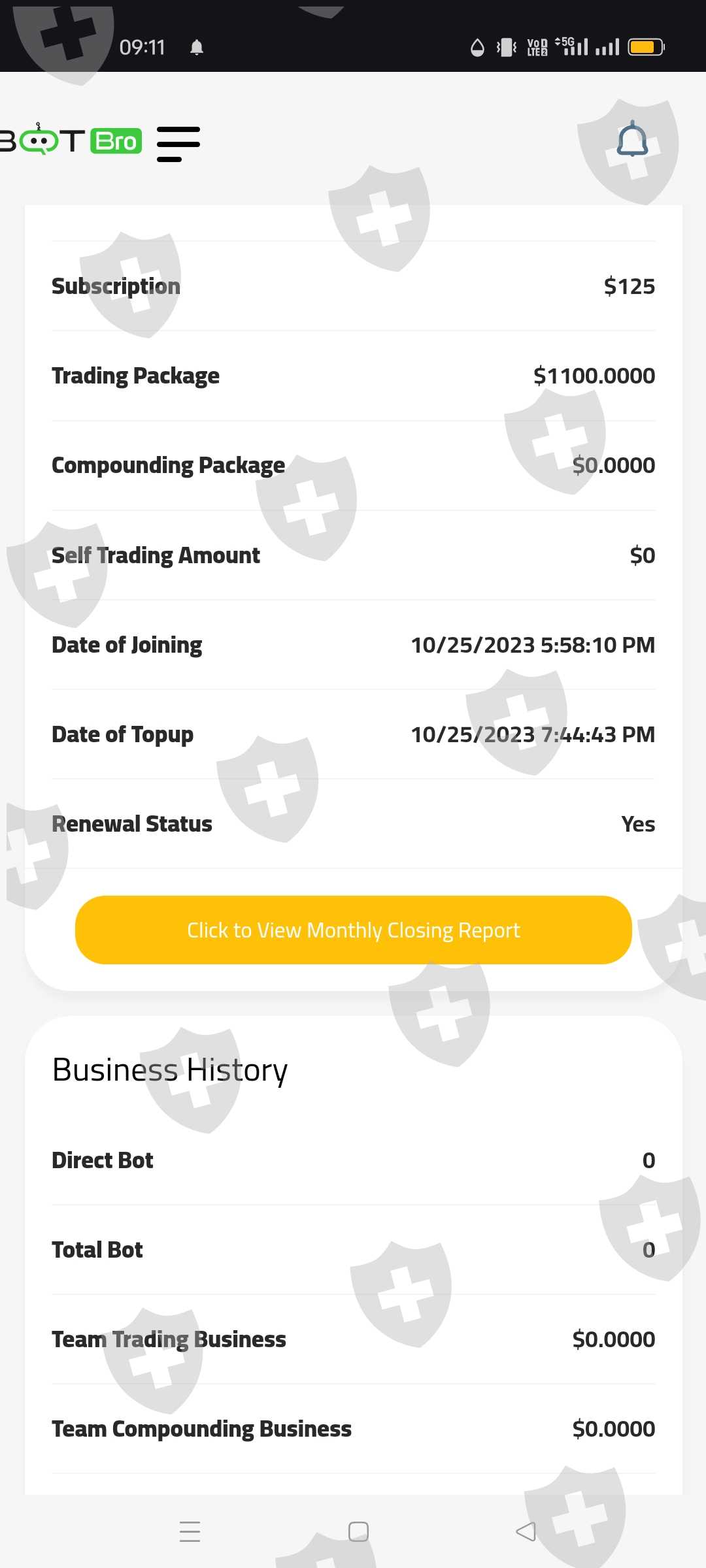706x1568 pixels.
Task: Select the Direct Bot row
Action: click(x=353, y=1160)
